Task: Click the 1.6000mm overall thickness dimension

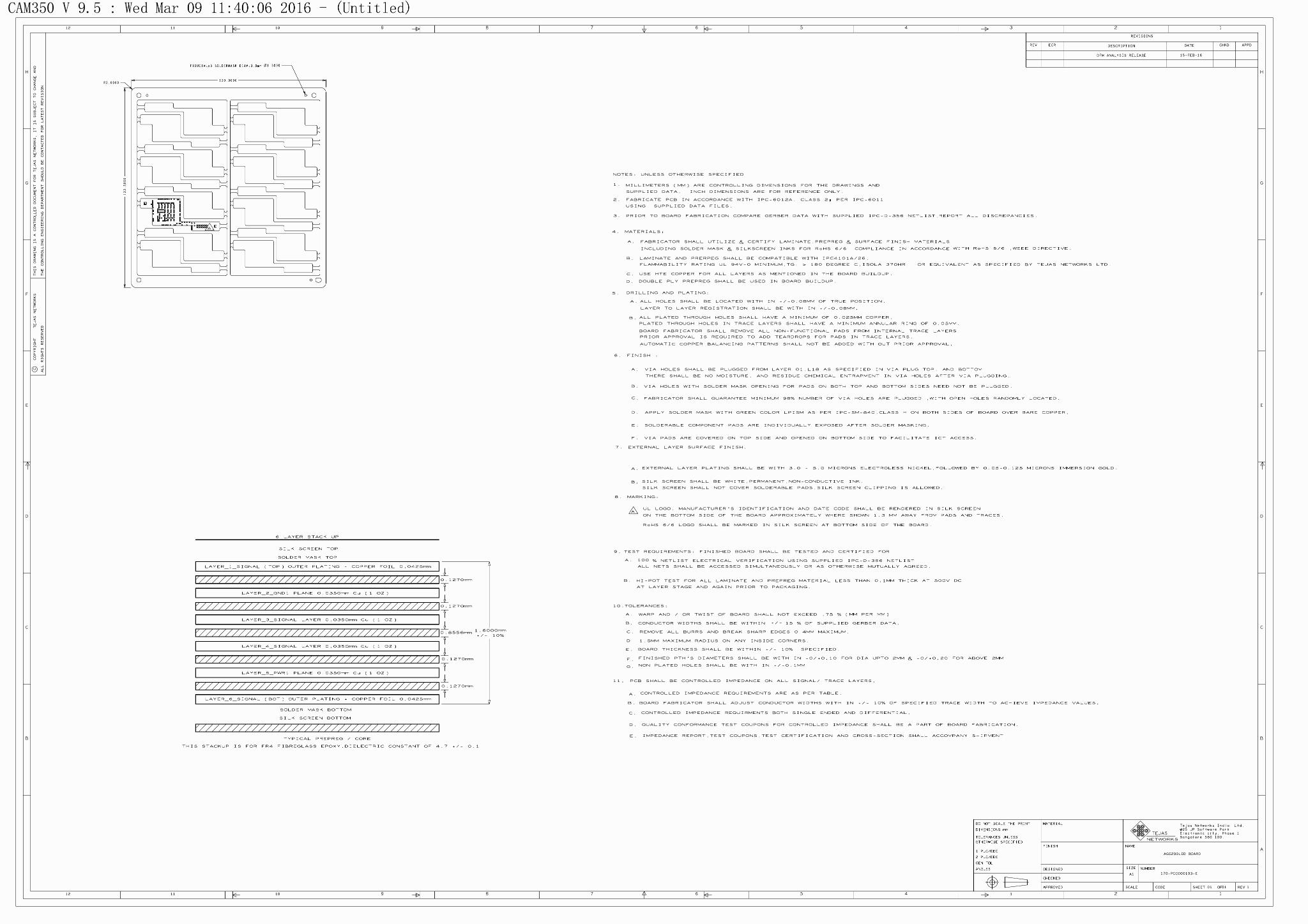Action: point(490,632)
